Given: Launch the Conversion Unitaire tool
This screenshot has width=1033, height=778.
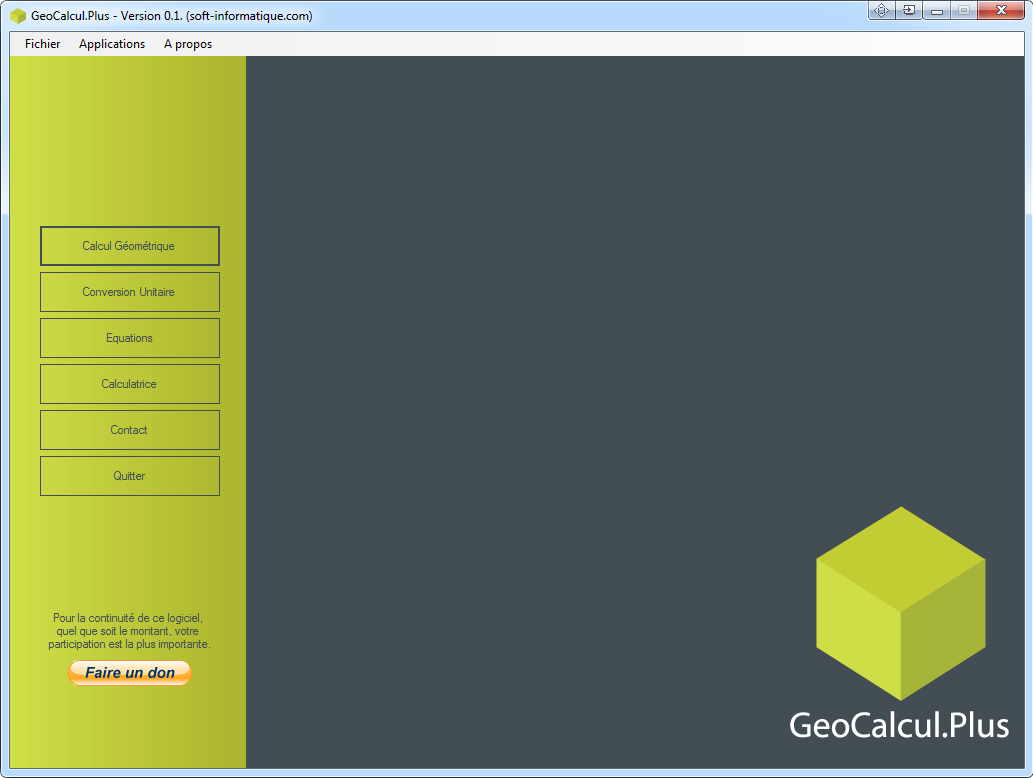Looking at the screenshot, I should [x=129, y=292].
